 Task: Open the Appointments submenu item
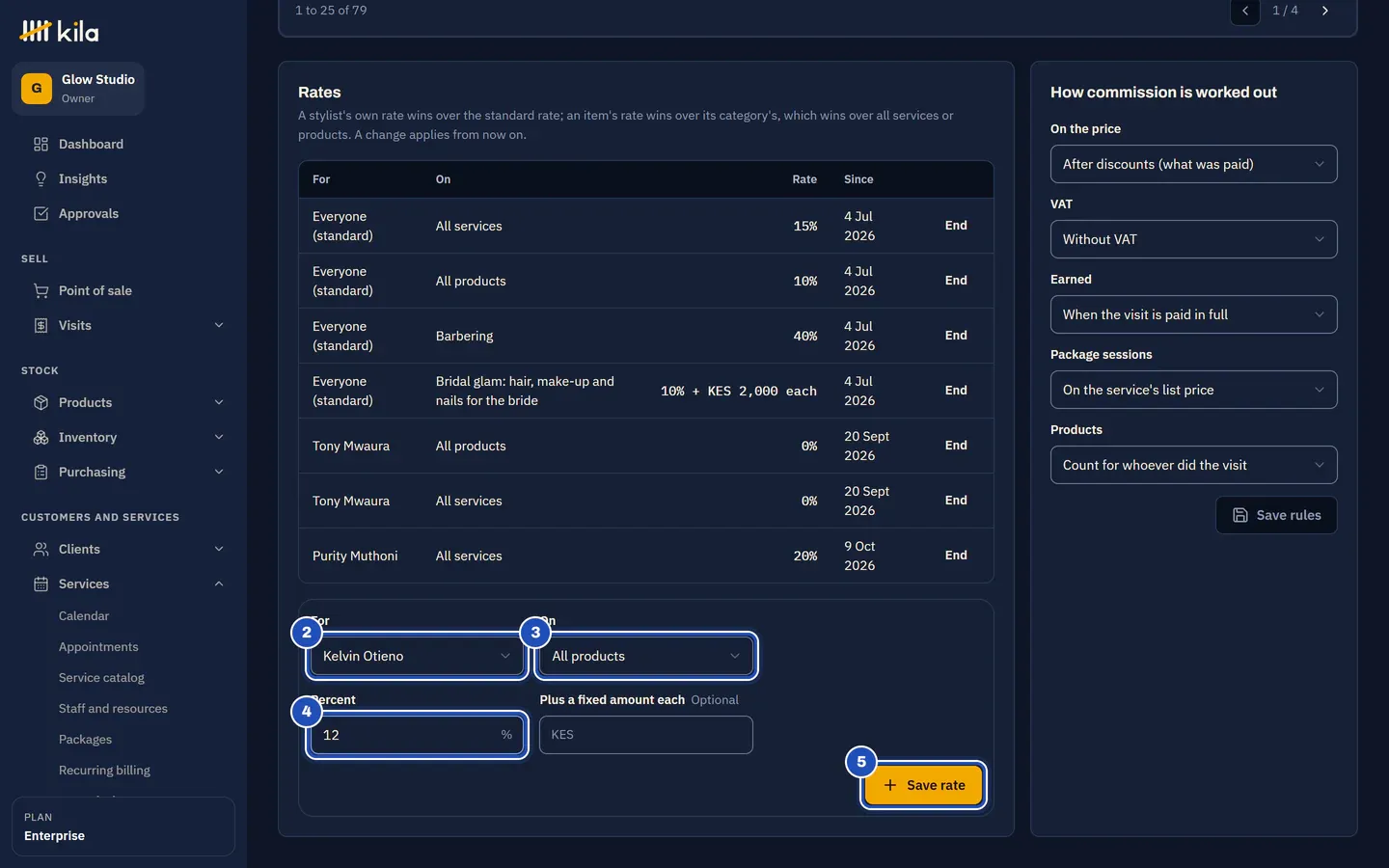98,646
